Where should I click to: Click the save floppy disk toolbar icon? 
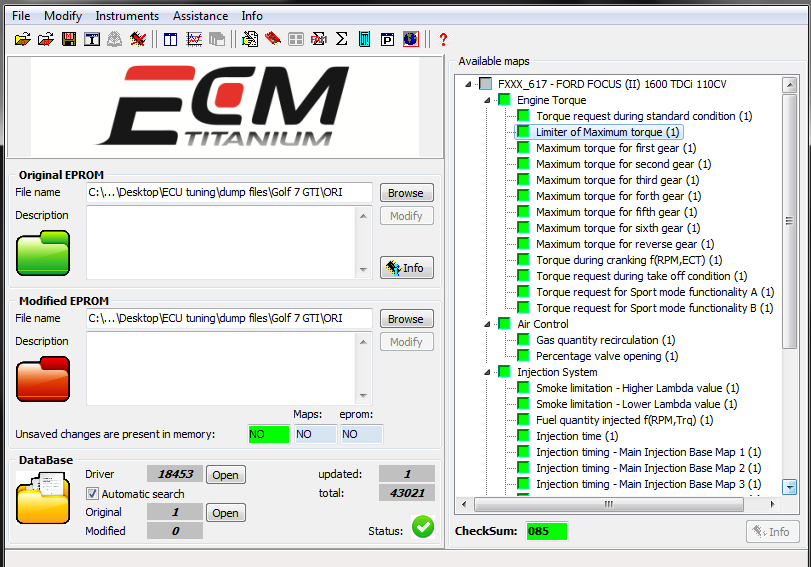pos(69,39)
